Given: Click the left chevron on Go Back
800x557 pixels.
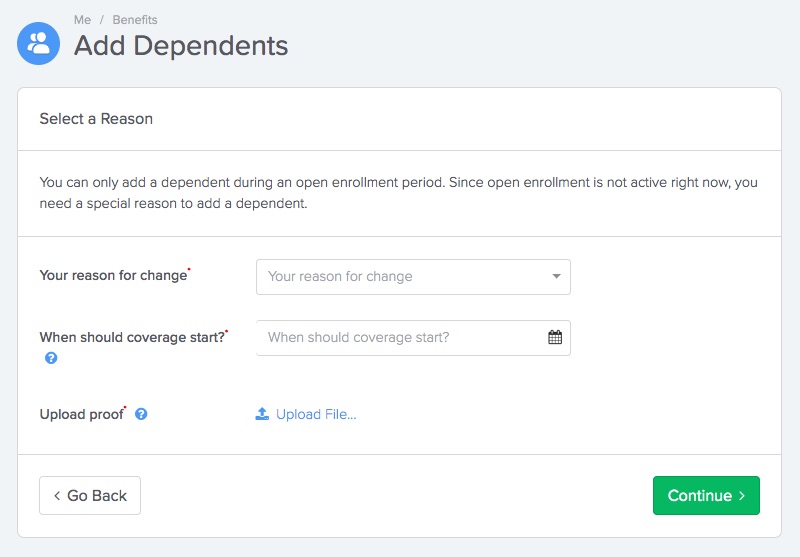Looking at the screenshot, I should [57, 495].
